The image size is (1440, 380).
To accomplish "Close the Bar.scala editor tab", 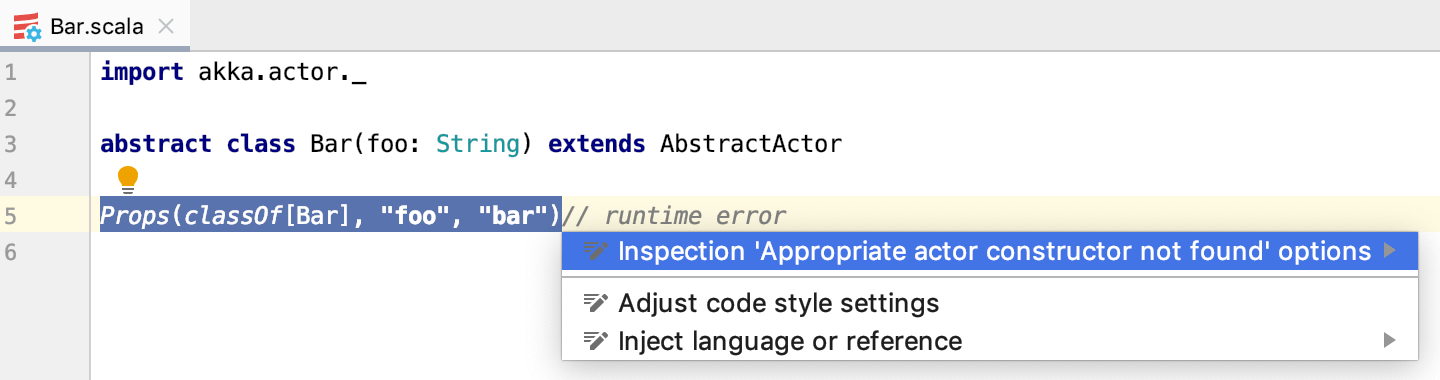I will coord(168,27).
